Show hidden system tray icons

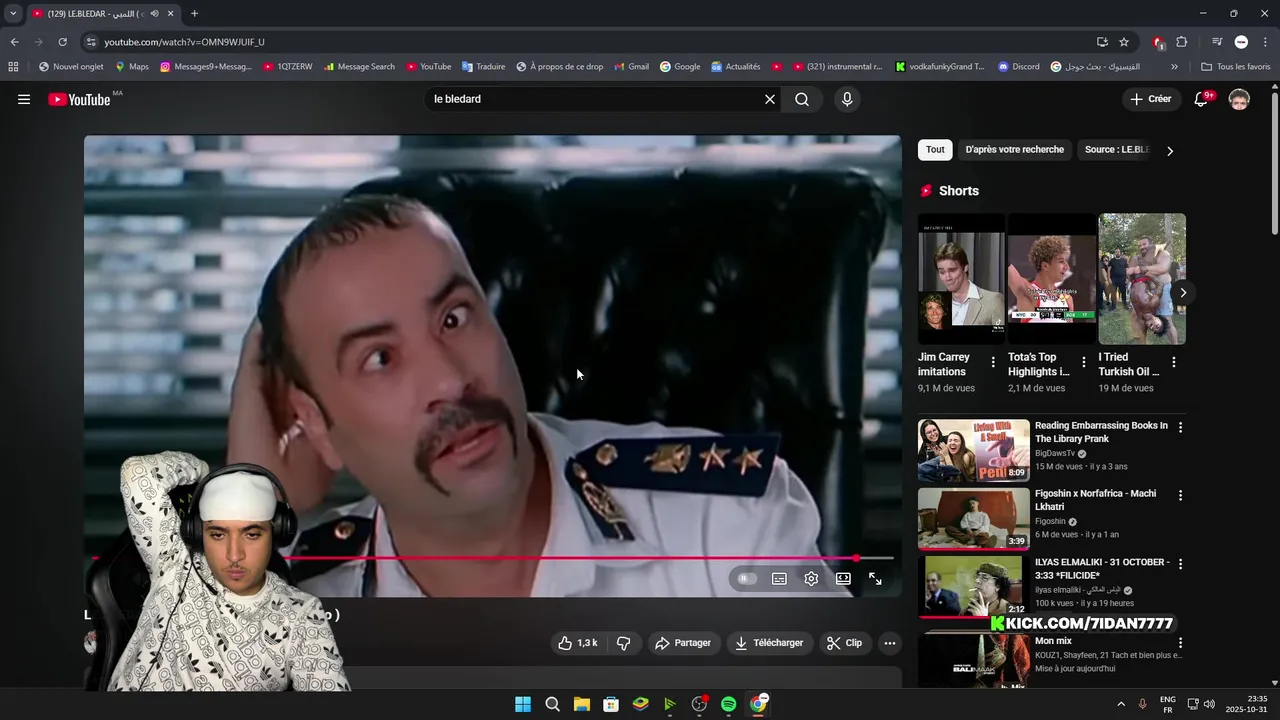click(1120, 704)
